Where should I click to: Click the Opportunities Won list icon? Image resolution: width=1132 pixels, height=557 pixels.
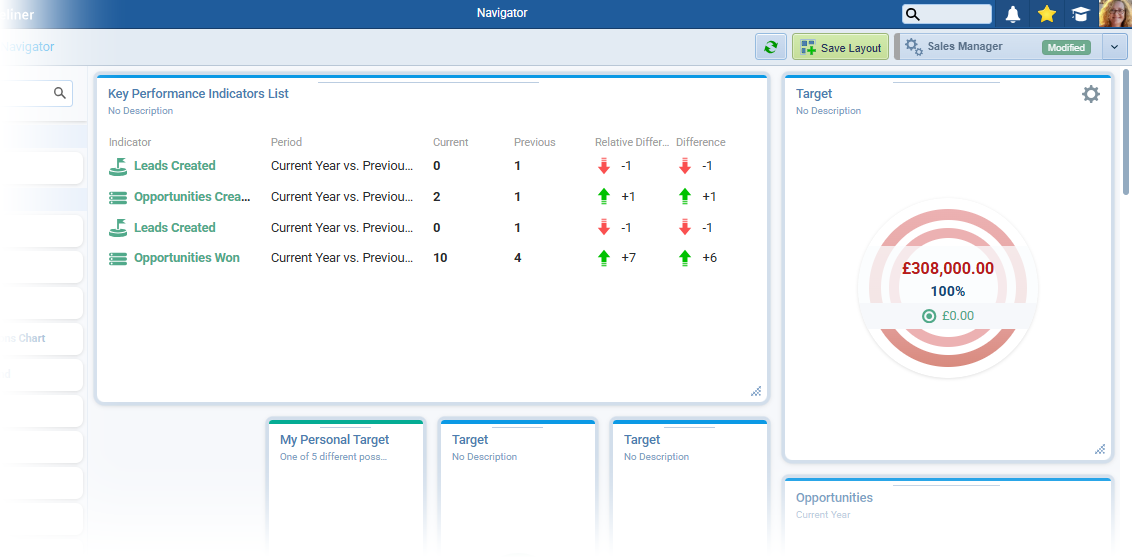click(118, 258)
